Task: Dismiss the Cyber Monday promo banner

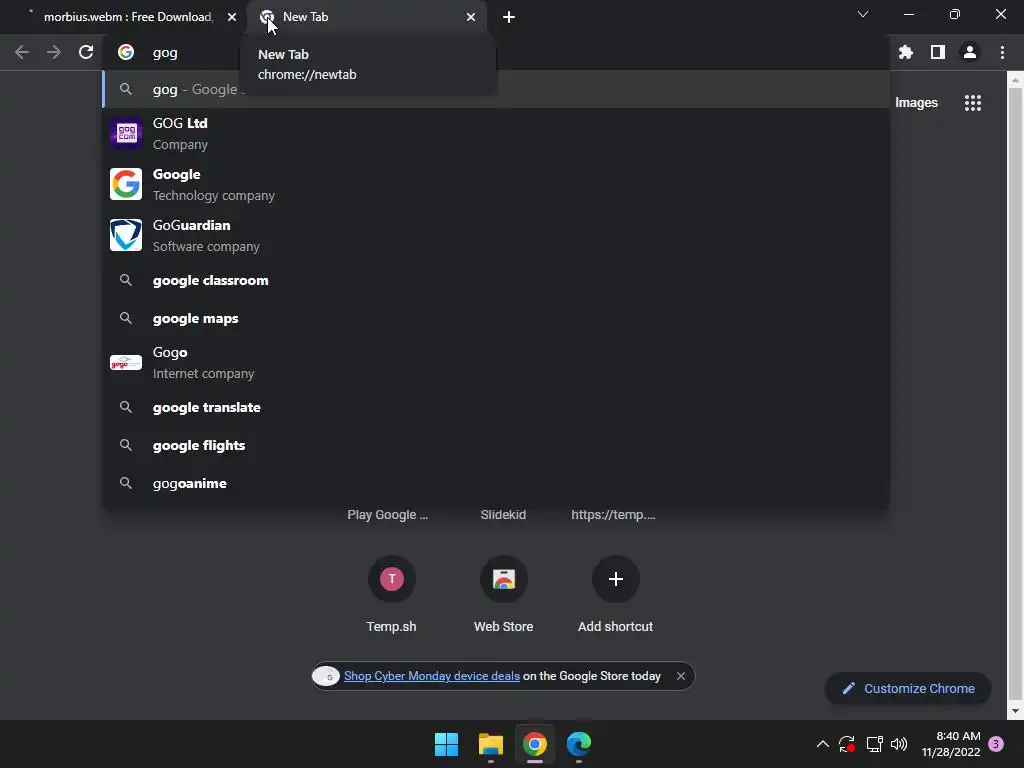Action: pos(680,676)
